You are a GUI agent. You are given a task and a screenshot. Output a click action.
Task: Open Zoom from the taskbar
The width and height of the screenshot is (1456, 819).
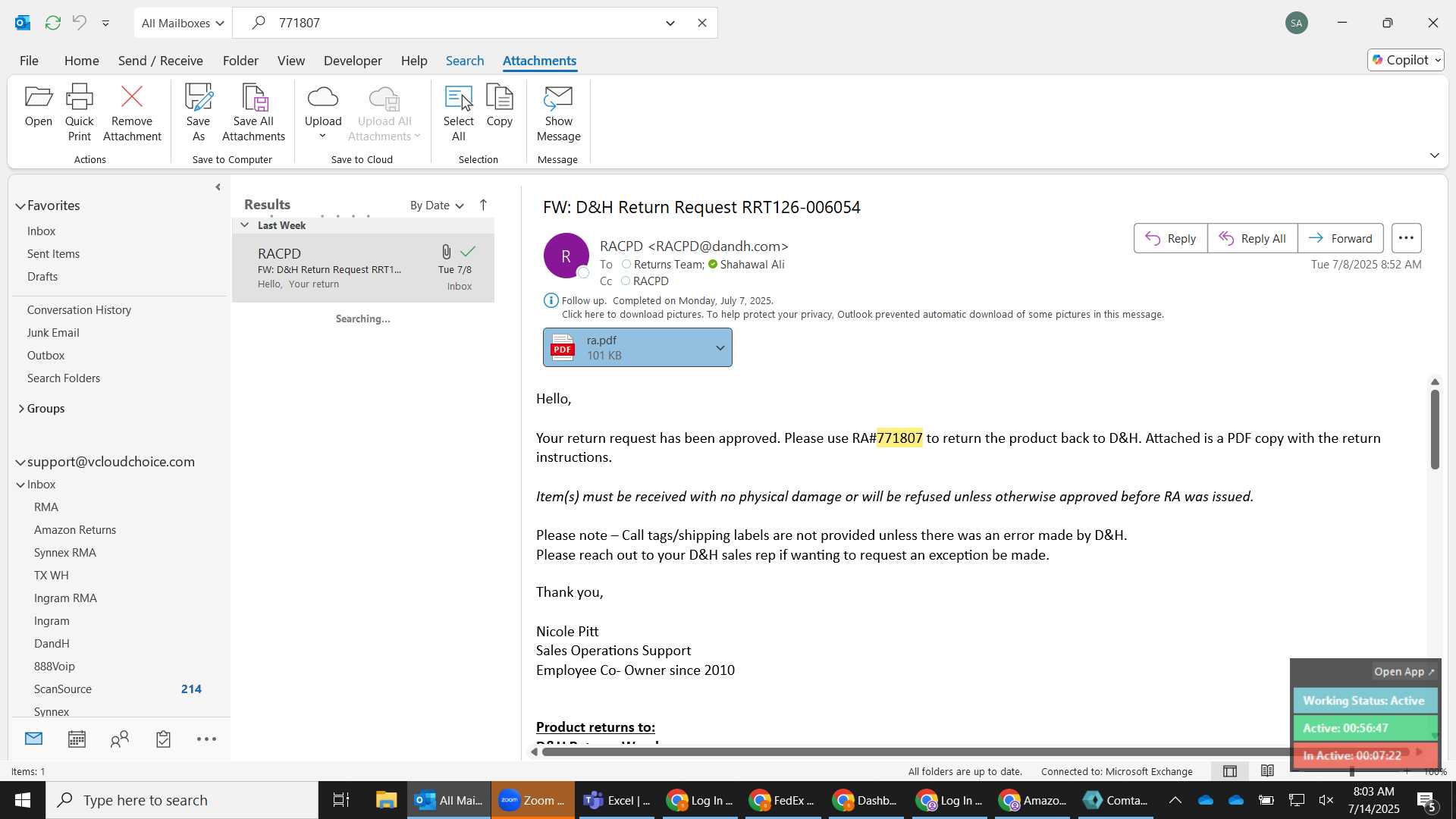tap(532, 800)
